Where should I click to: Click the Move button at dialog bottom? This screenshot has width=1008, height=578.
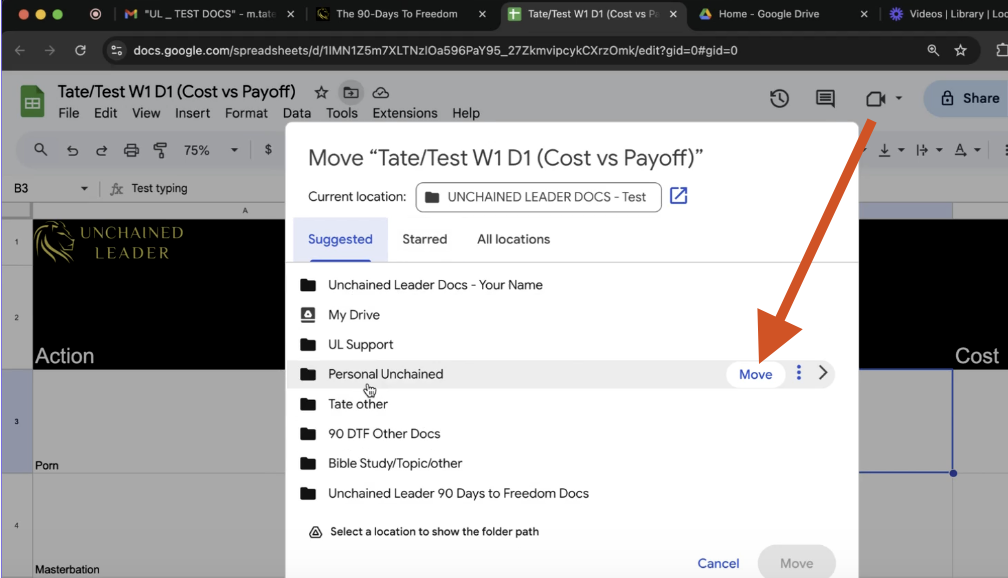(x=796, y=563)
